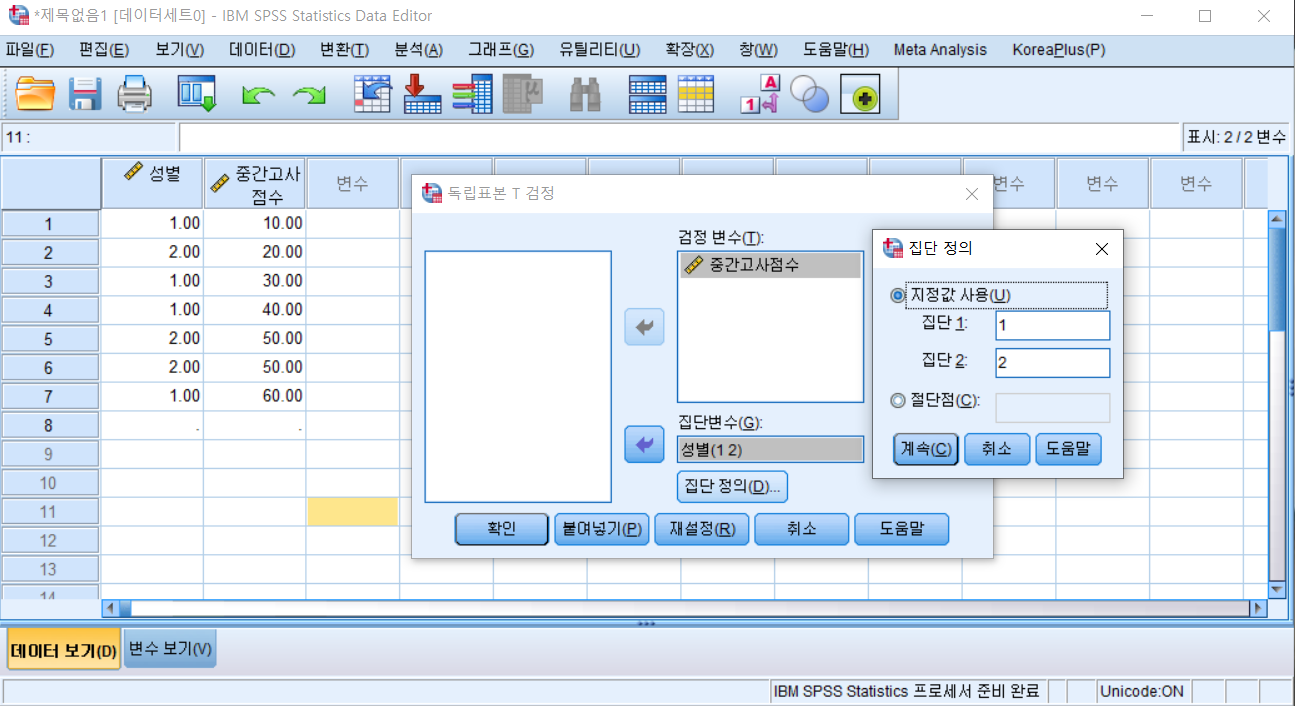Click the Run descriptive statistics icon
Viewport: 1295px width, 706px height.
523,95
